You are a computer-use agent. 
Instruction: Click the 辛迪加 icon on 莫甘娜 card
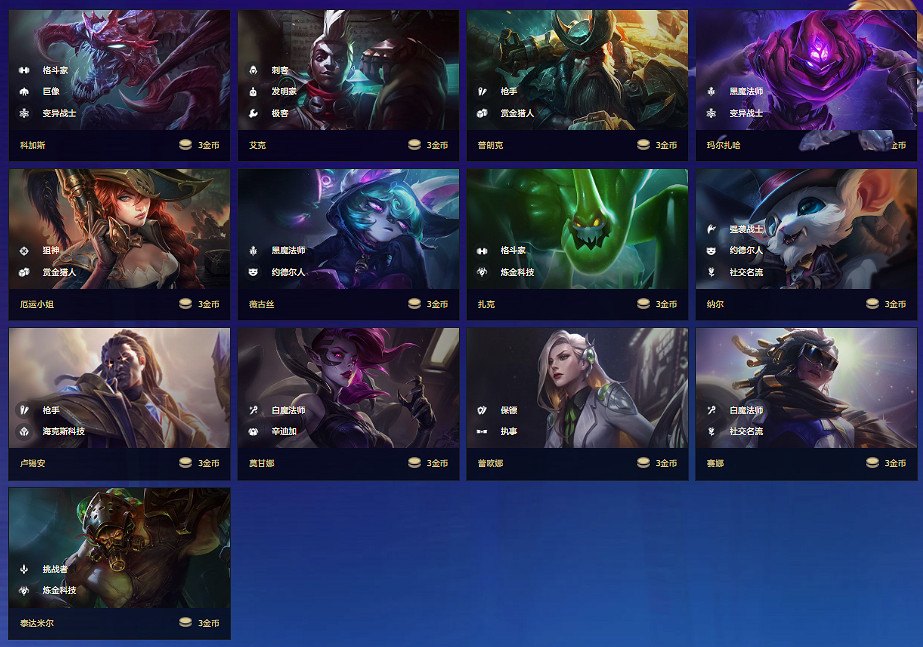[x=253, y=431]
